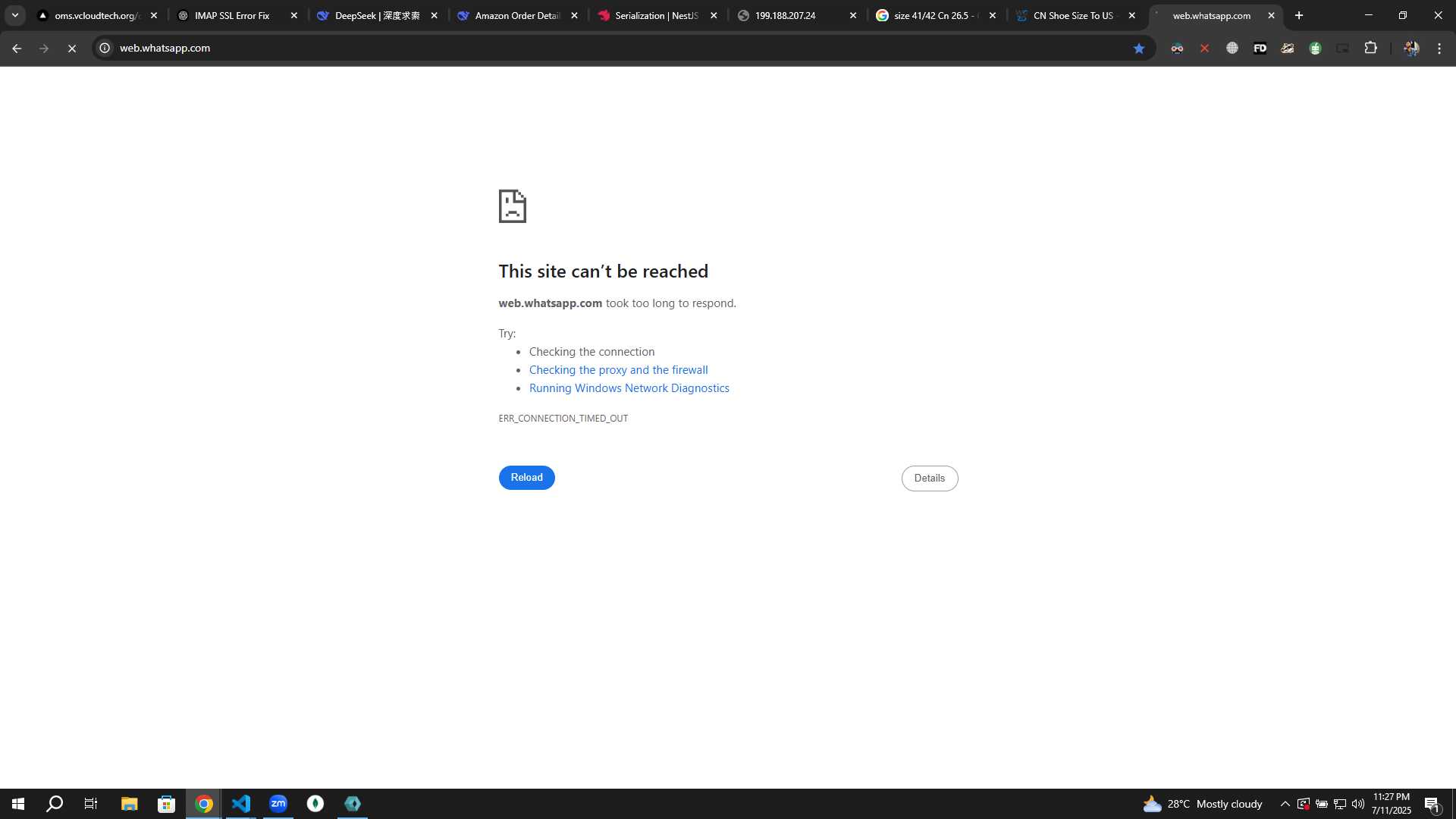1456x819 pixels.
Task: Close the Amazon Order Details tab
Action: point(574,15)
